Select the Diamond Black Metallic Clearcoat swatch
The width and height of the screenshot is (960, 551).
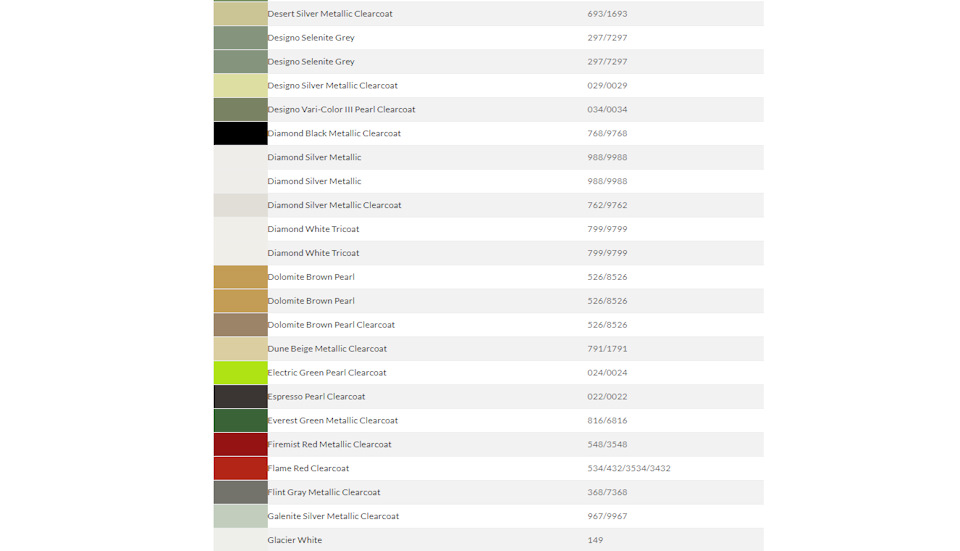tap(240, 133)
